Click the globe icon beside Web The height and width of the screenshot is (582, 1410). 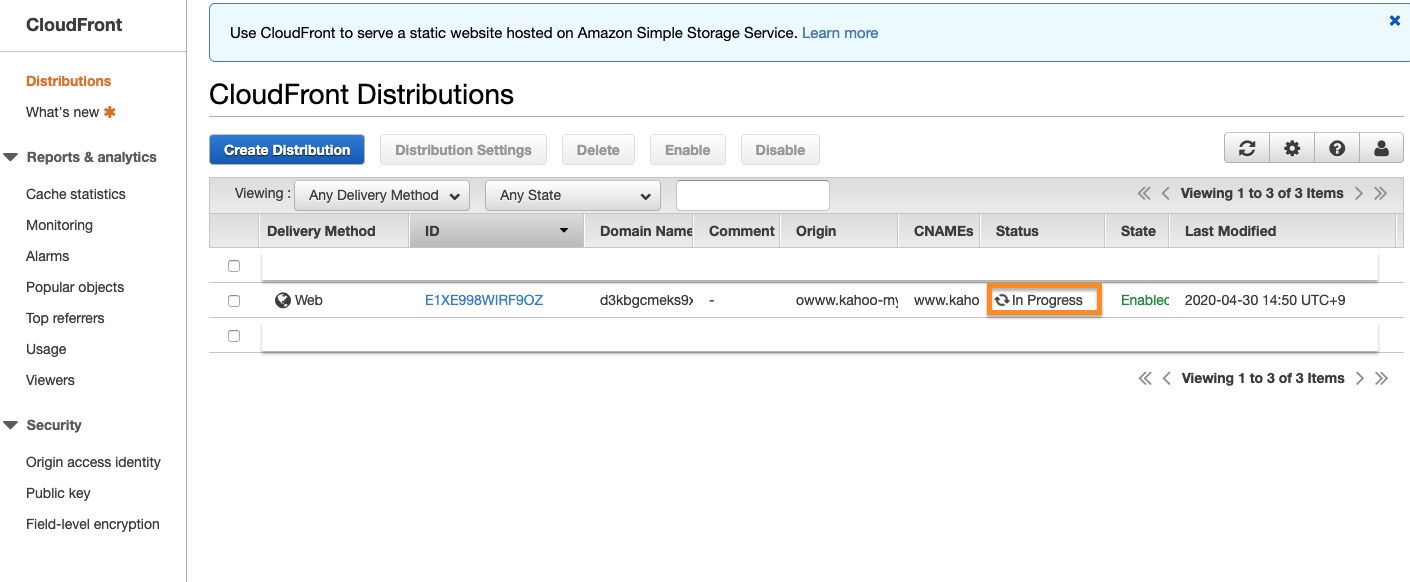pos(283,300)
